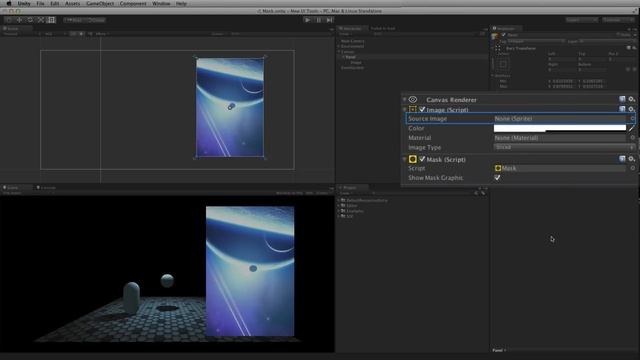This screenshot has width=640, height=360.
Task: Open the GameObject menu
Action: pyautogui.click(x=100, y=3)
